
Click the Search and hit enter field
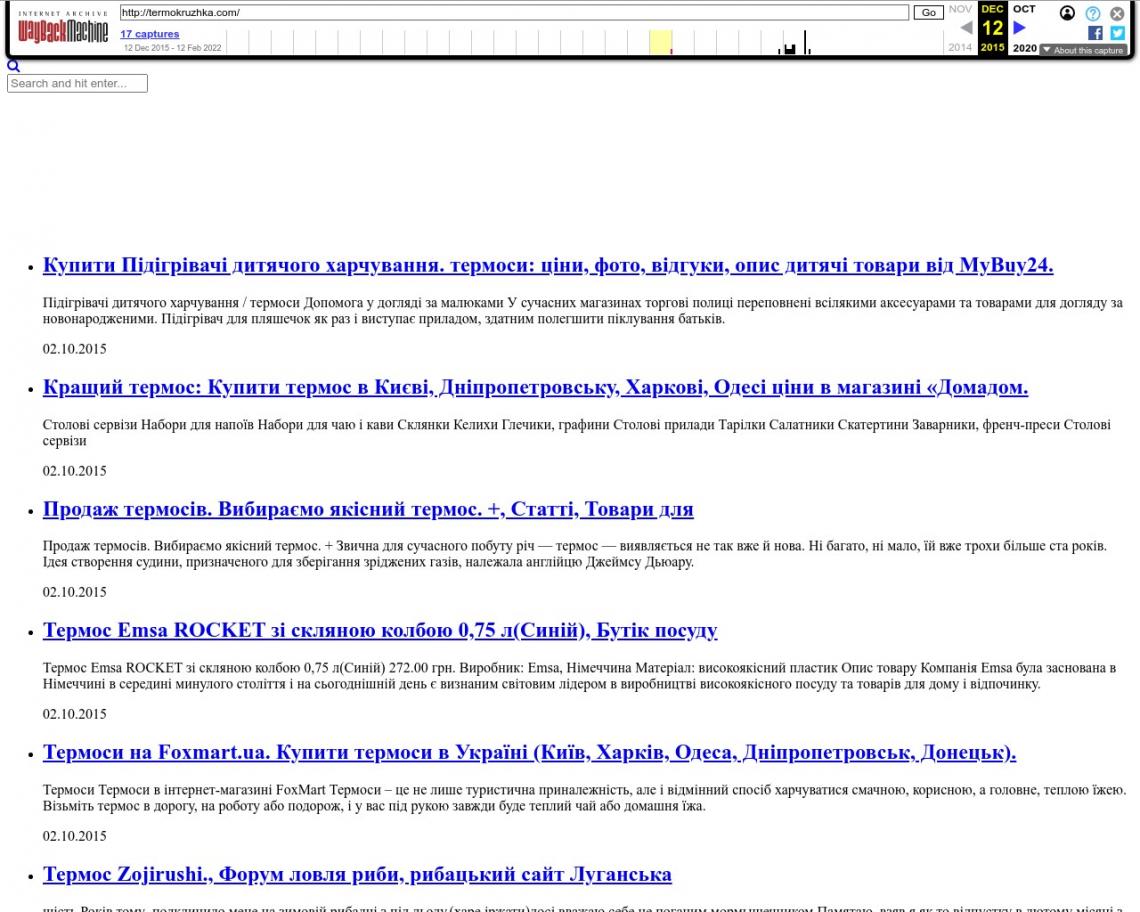tap(77, 84)
